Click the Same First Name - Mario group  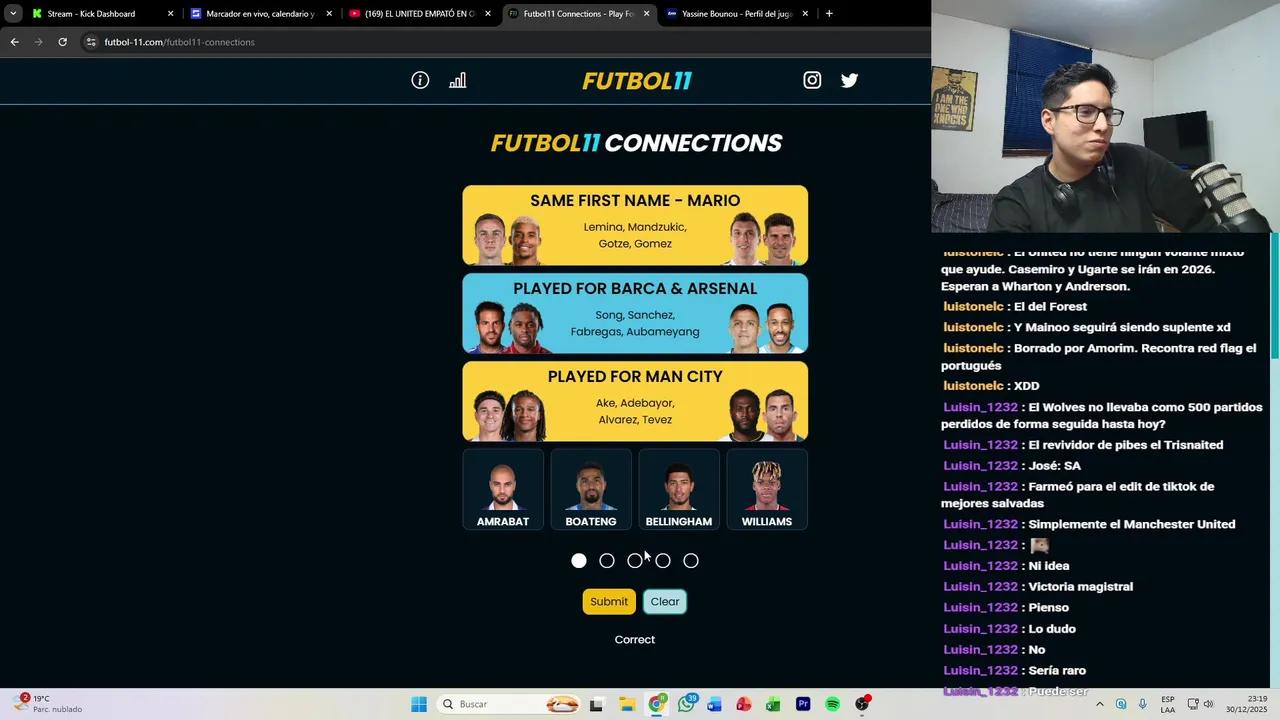point(635,225)
